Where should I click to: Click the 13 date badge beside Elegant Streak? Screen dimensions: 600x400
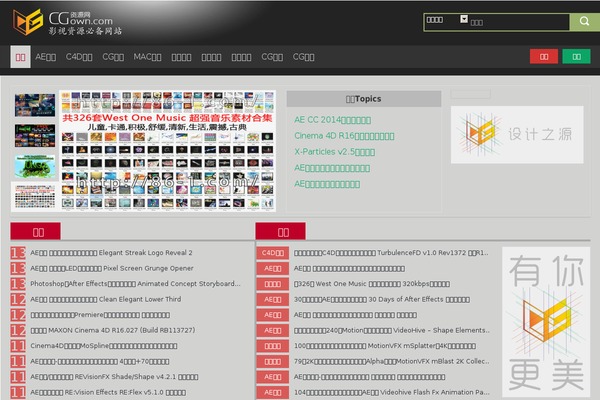click(18, 253)
